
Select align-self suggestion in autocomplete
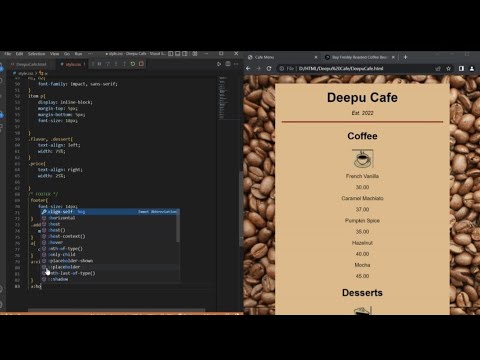pos(110,212)
